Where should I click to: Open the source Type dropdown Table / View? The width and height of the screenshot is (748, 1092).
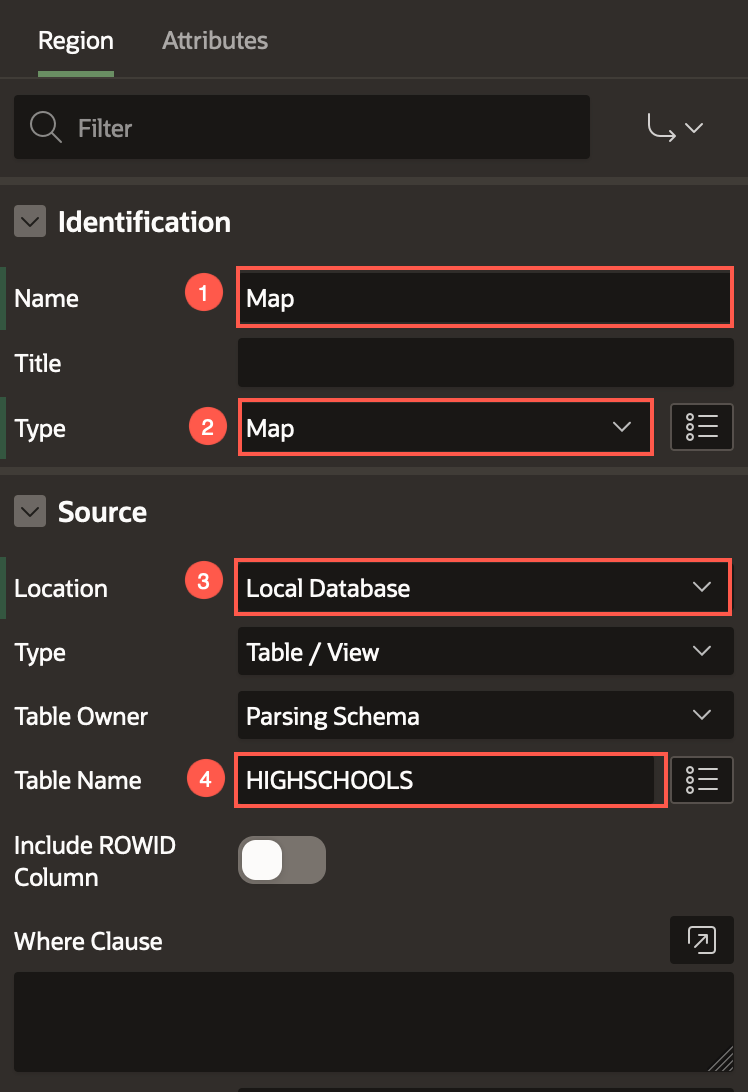click(484, 652)
